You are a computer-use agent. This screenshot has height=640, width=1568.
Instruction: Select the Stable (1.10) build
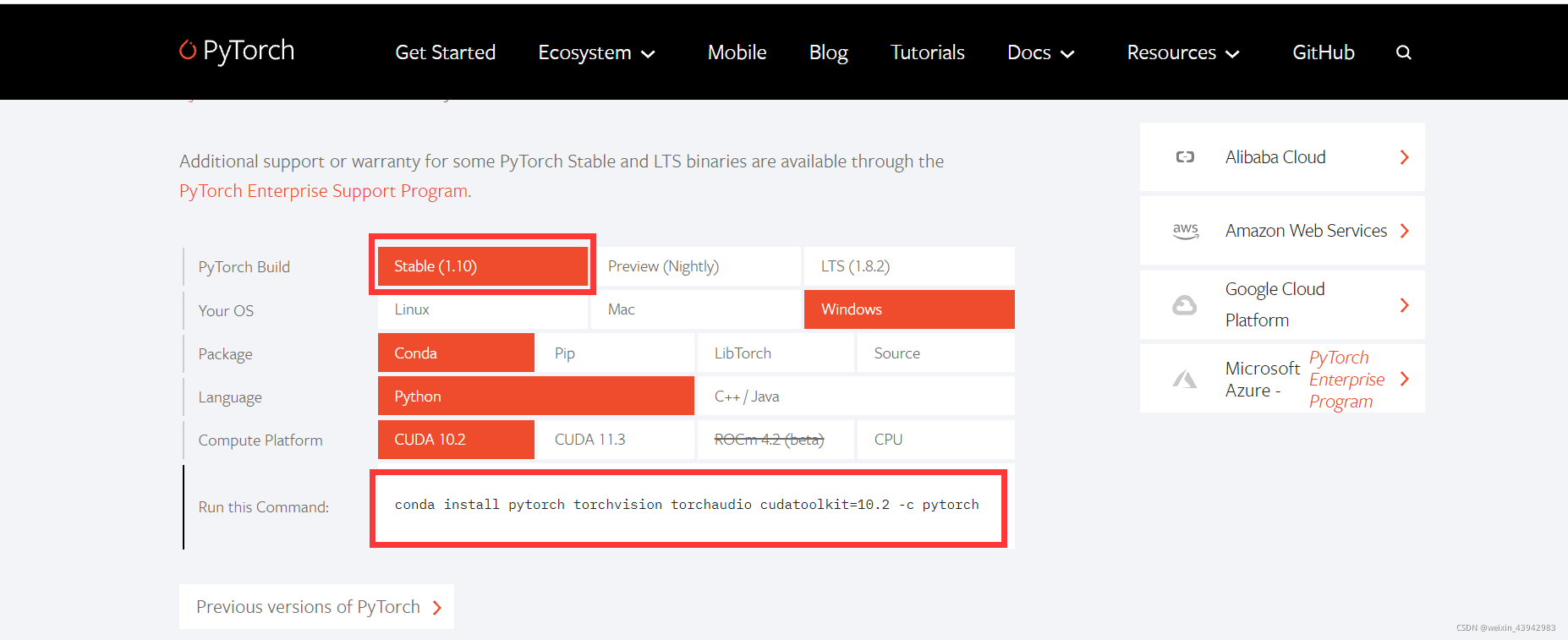[x=483, y=266]
